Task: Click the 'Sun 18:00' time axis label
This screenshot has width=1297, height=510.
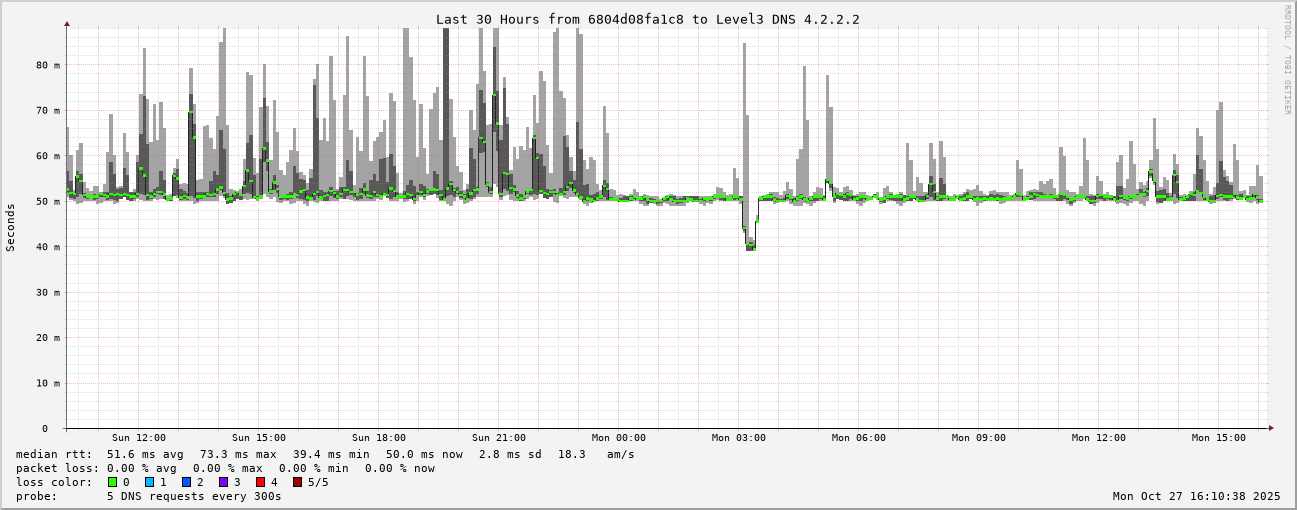Action: (x=379, y=438)
